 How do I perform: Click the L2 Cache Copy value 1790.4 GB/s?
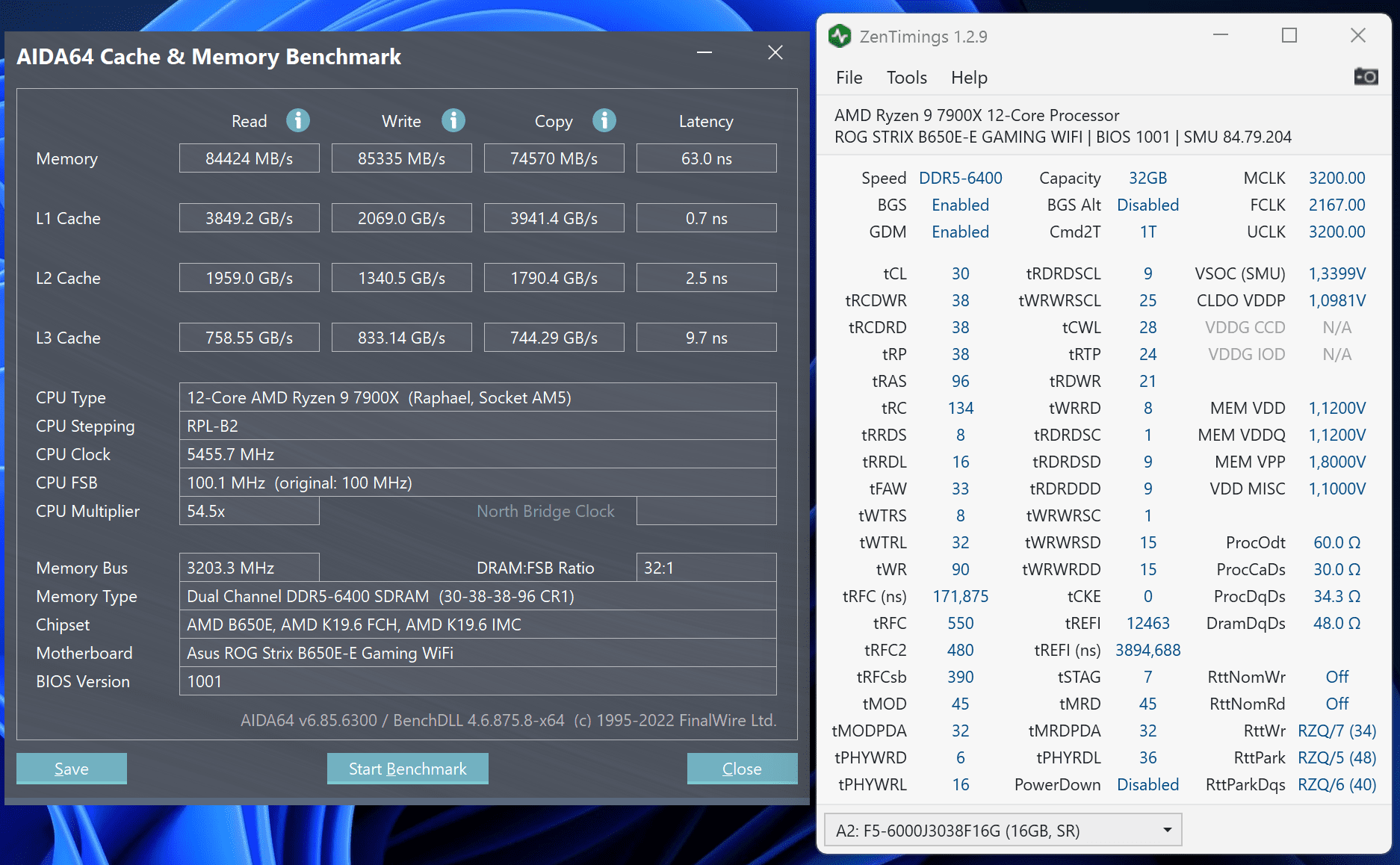[x=554, y=278]
